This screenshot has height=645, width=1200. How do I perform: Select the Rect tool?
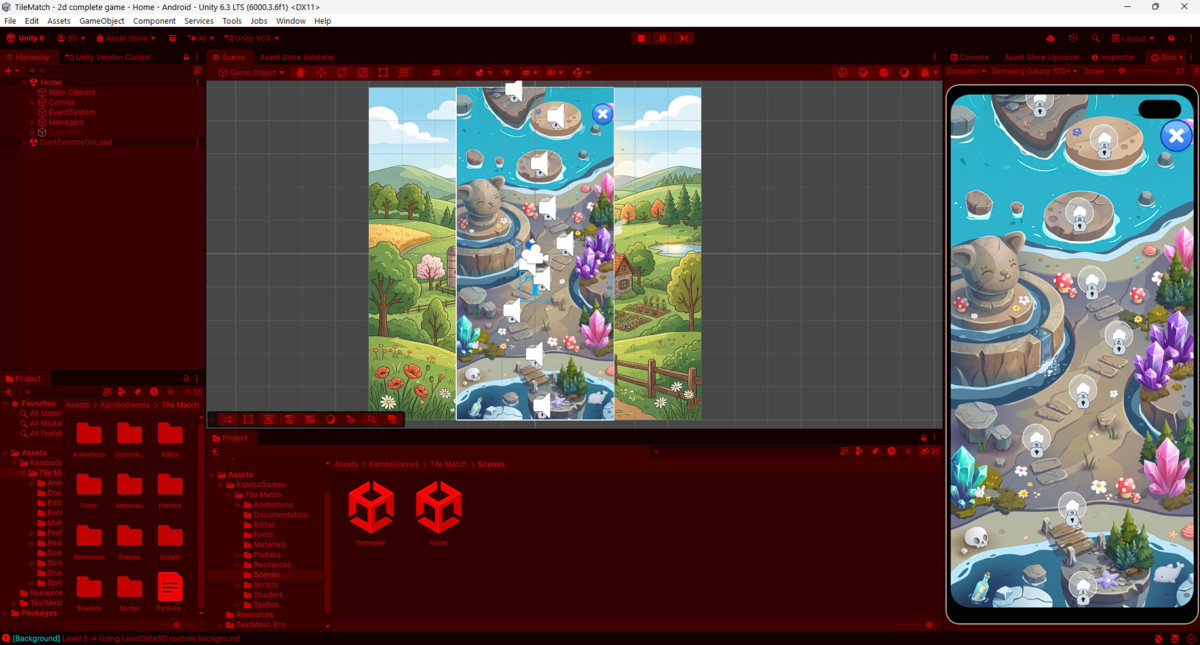383,72
